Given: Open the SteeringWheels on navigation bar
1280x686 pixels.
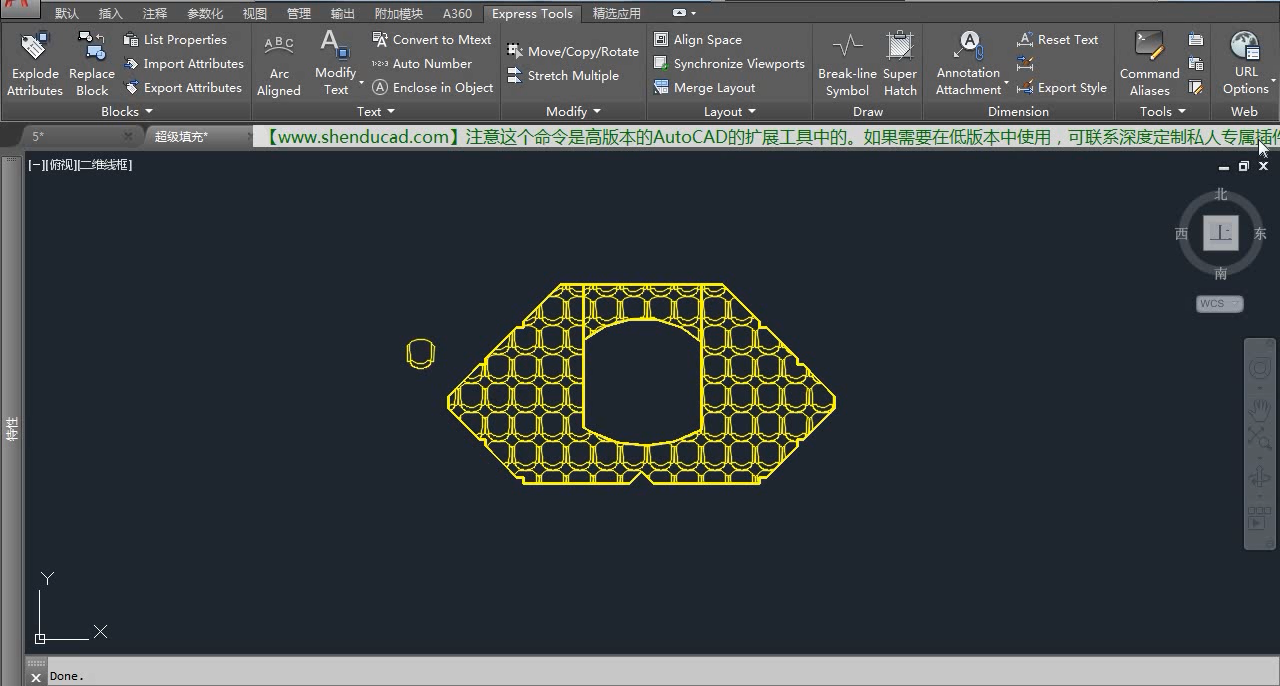Looking at the screenshot, I should 1259,369.
